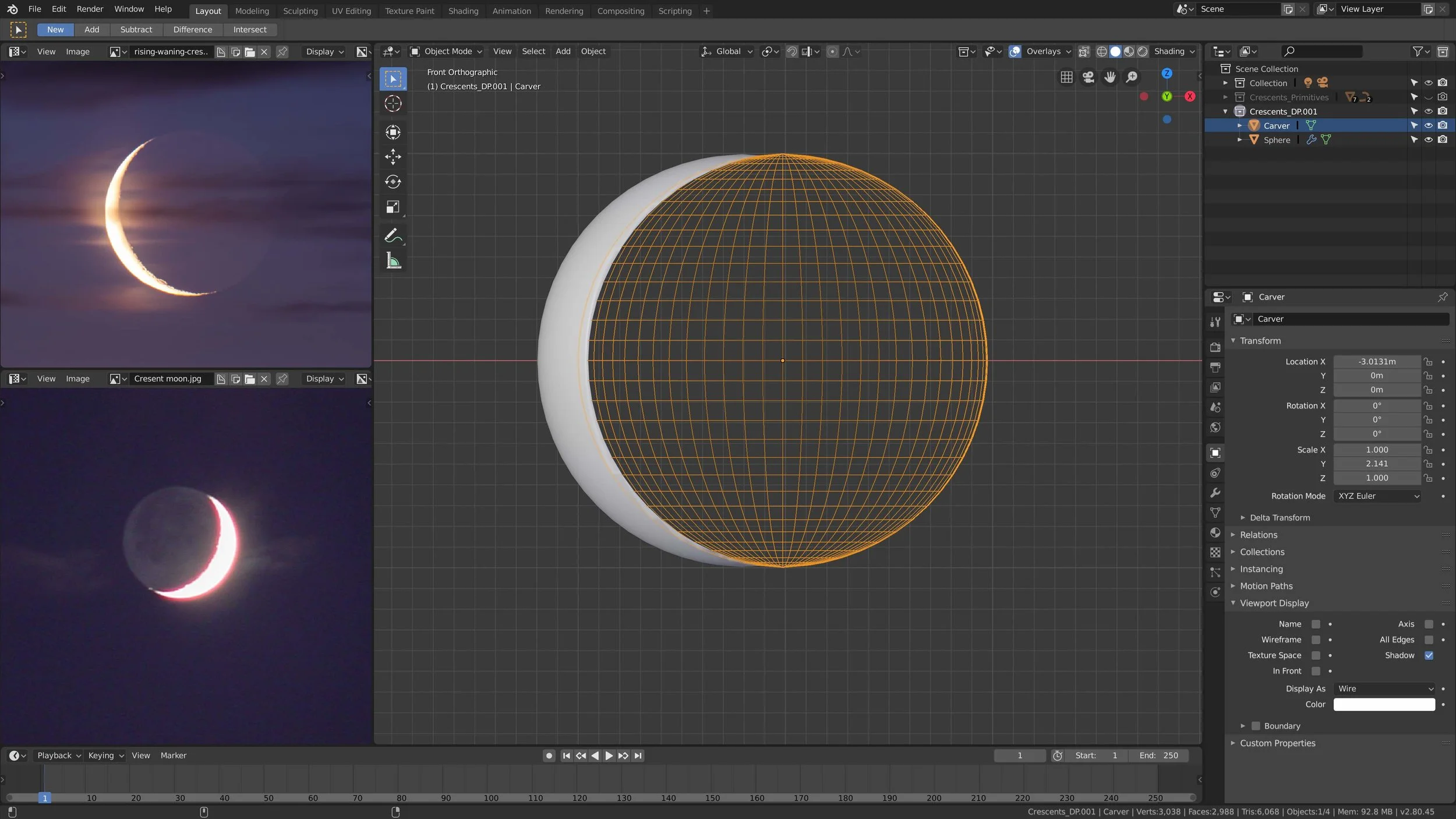The image size is (1456, 819).
Task: Open the viewport Add menu
Action: tap(563, 51)
